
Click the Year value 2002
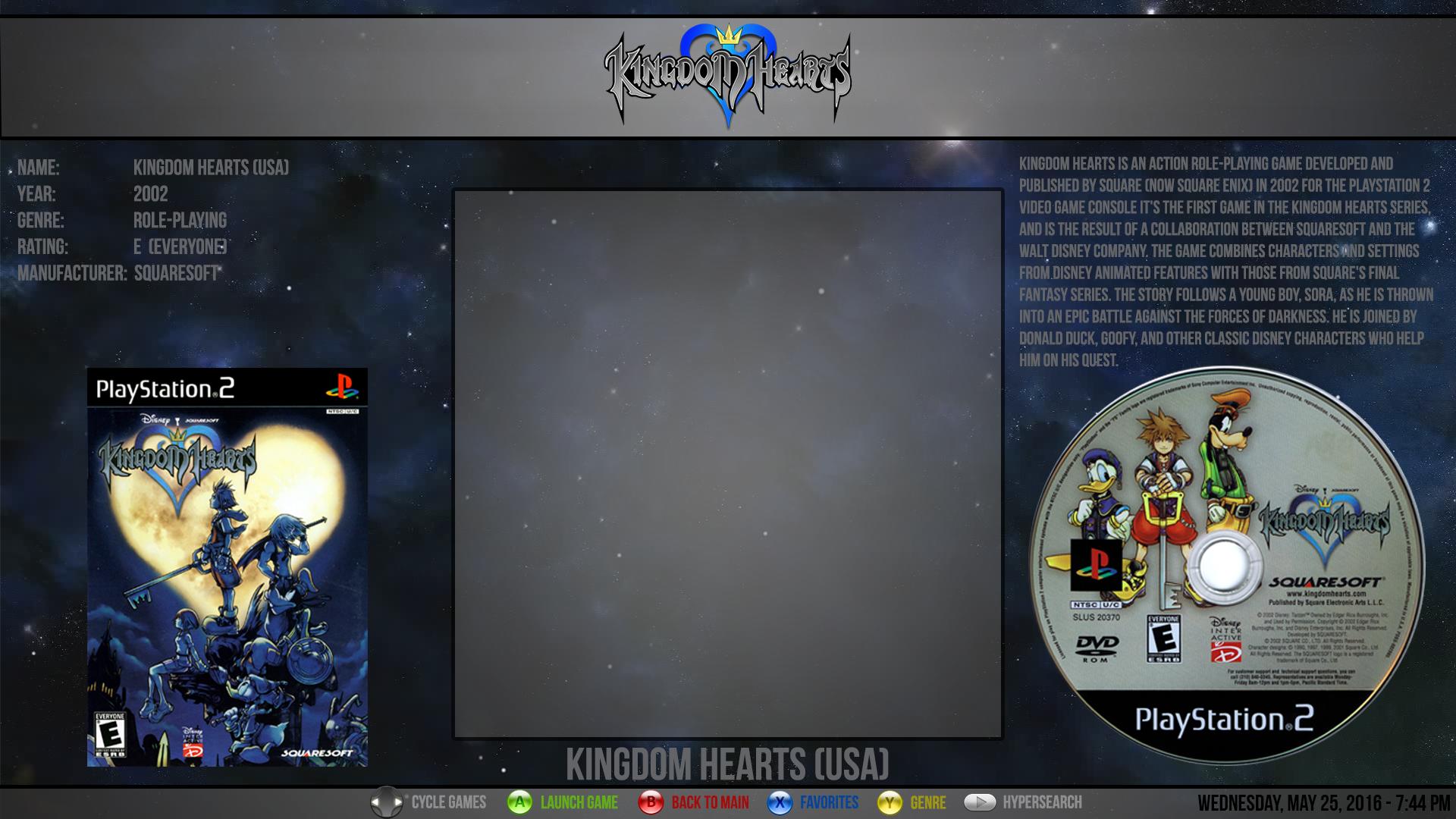click(150, 194)
